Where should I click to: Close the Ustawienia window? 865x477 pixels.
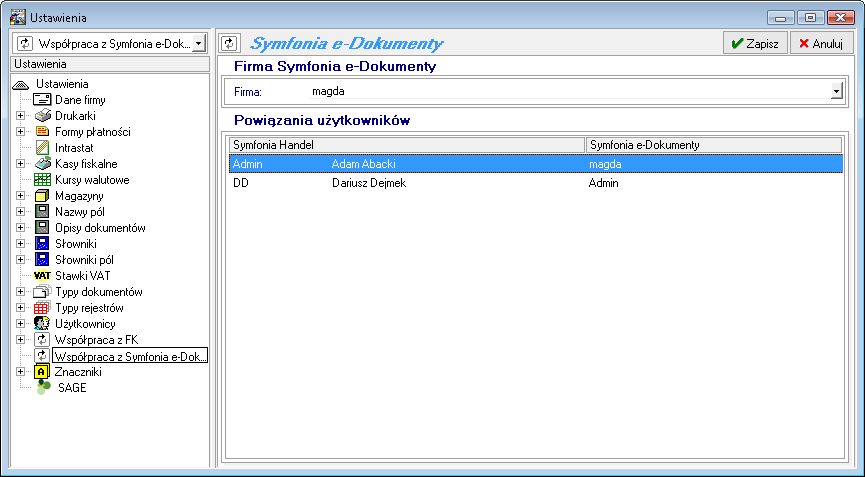841,18
